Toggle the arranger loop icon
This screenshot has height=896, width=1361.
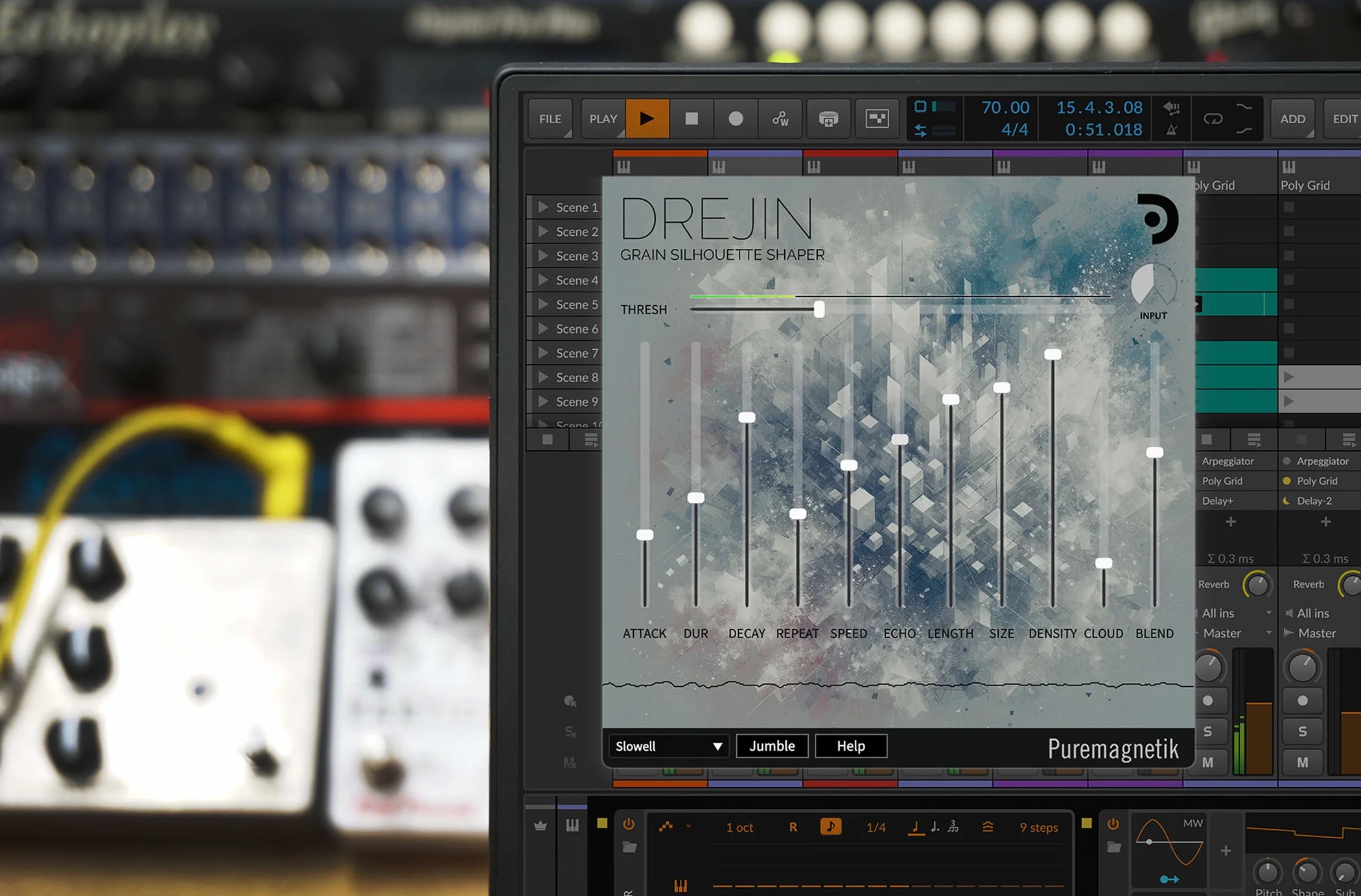tap(1213, 119)
